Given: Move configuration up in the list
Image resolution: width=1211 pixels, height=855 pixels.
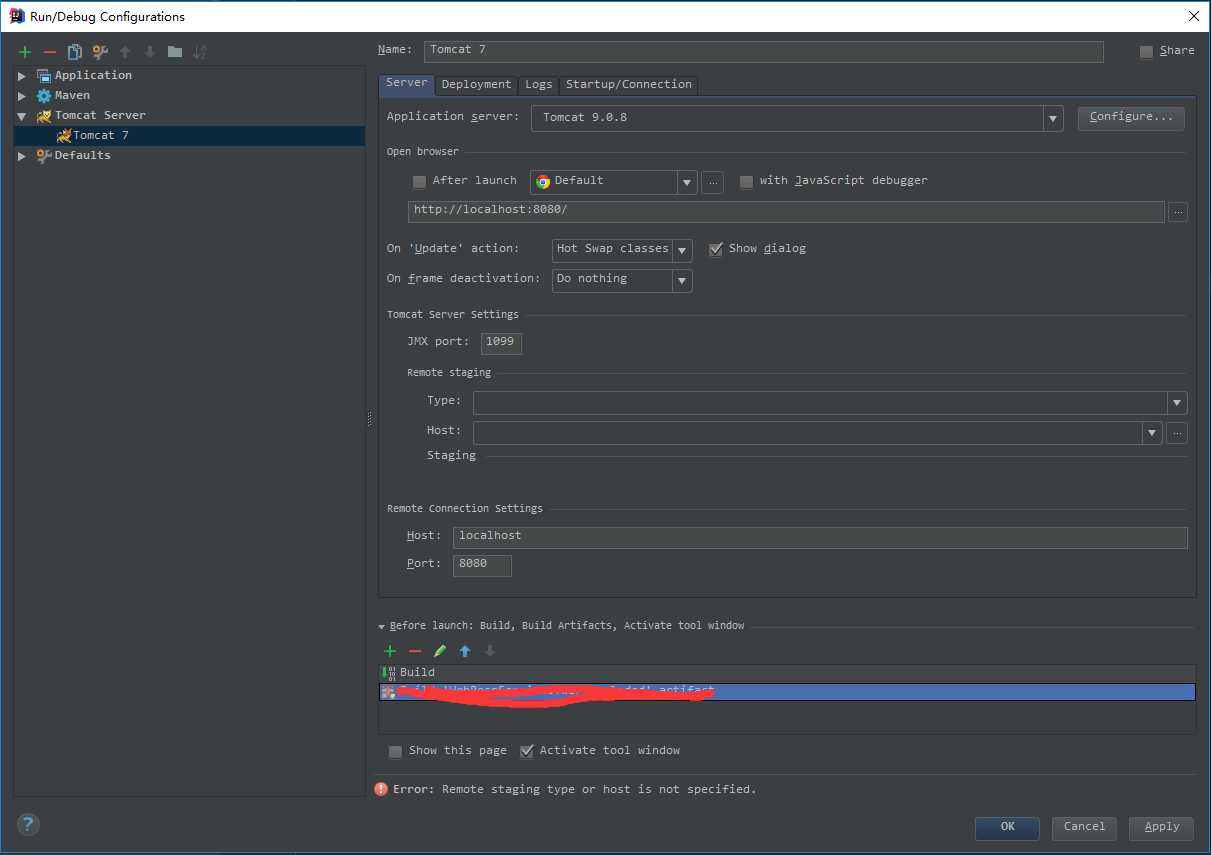Looking at the screenshot, I should pos(125,52).
